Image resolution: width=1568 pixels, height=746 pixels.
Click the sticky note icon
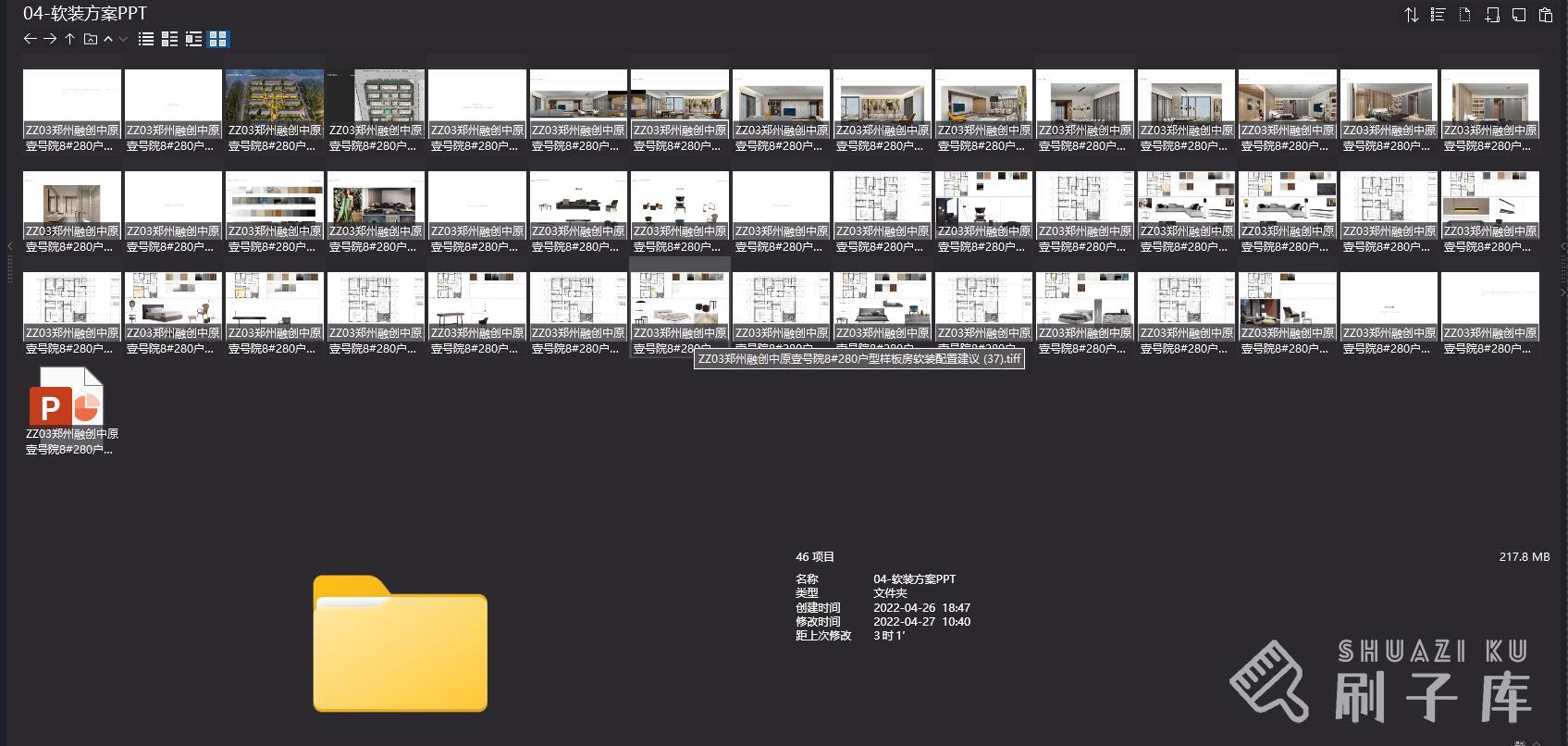click(x=1518, y=15)
